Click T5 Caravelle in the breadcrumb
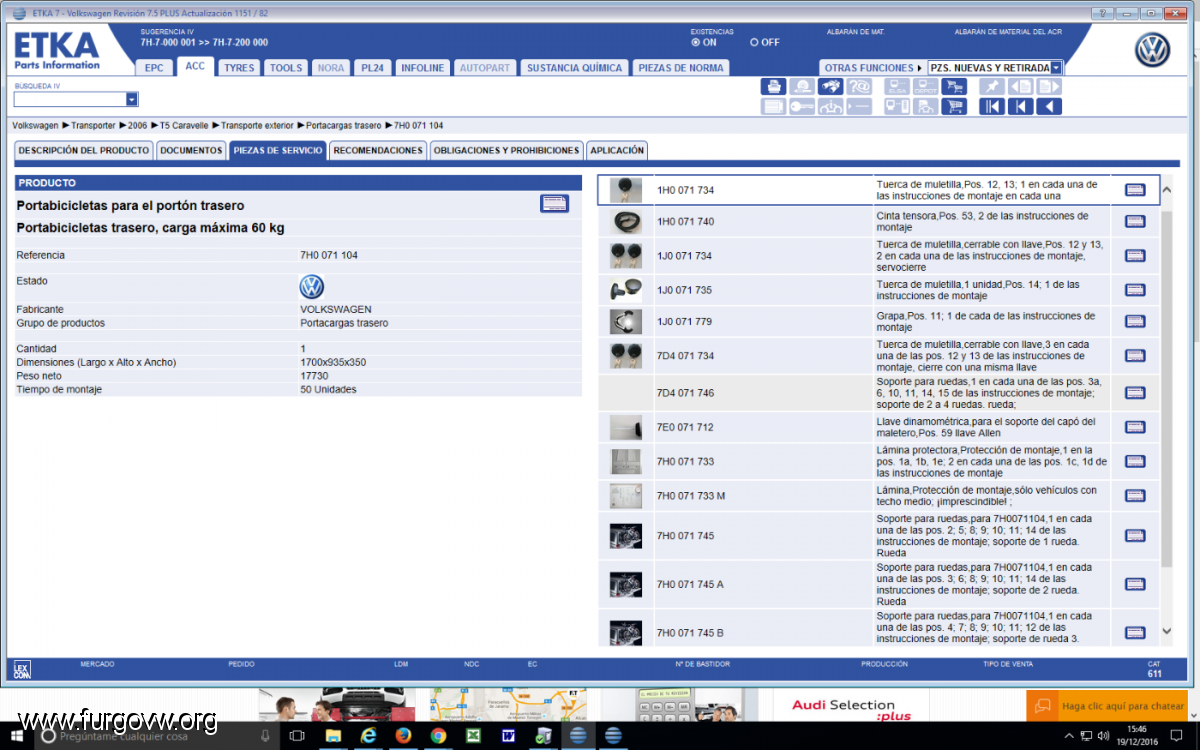1200x750 pixels. (x=184, y=126)
